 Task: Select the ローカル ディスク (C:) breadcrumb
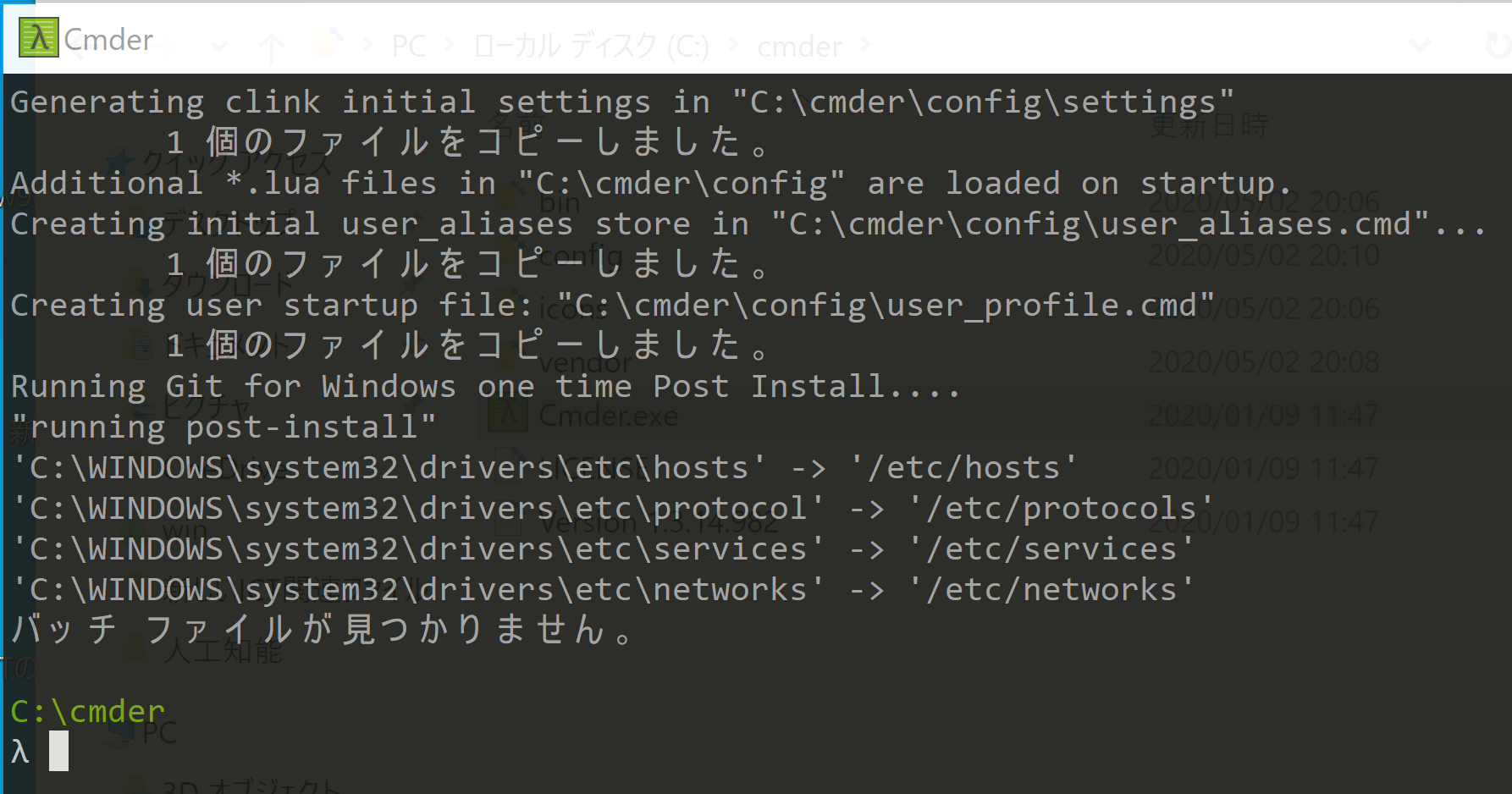(591, 46)
